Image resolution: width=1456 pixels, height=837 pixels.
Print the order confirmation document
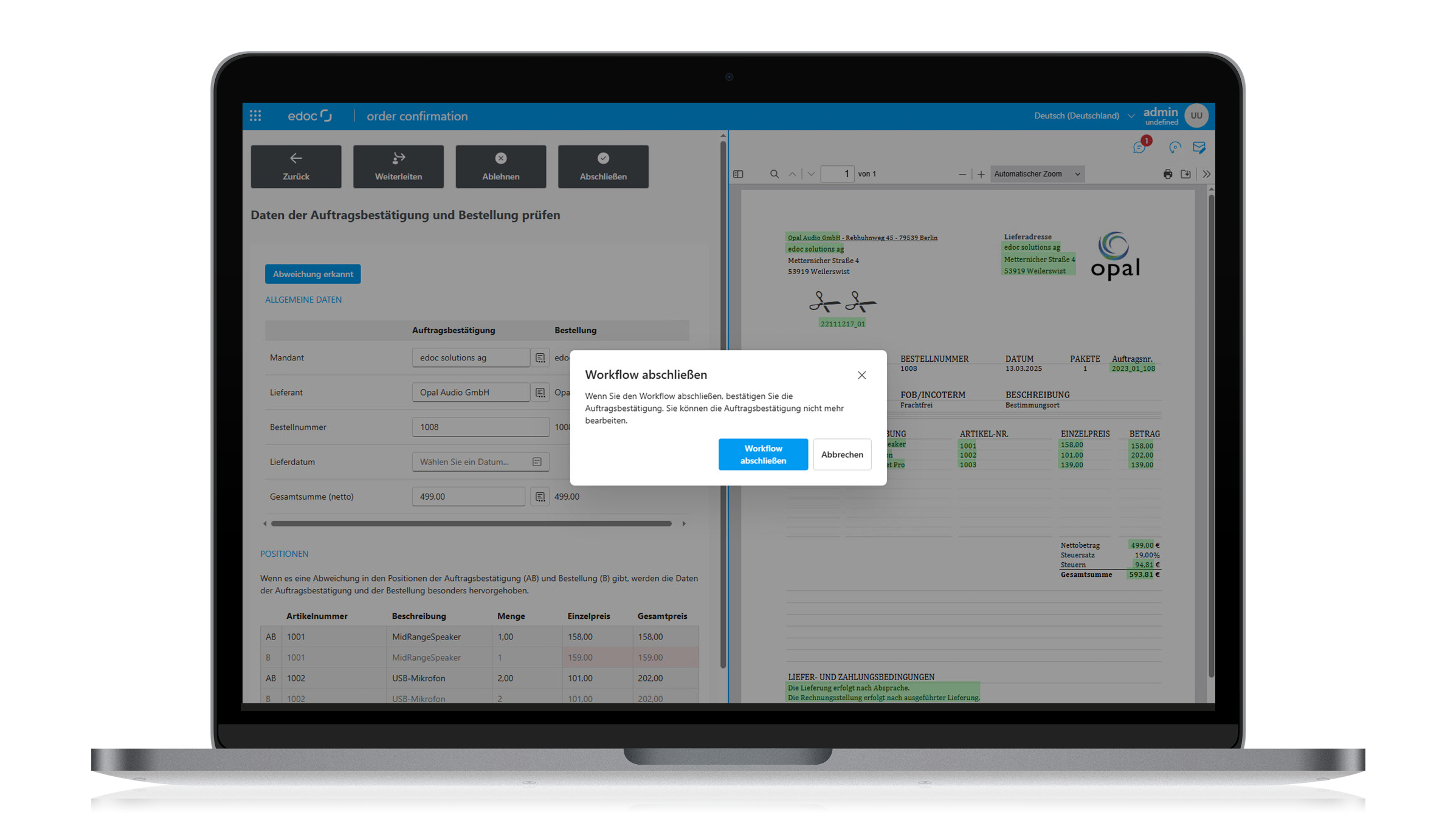click(1168, 174)
